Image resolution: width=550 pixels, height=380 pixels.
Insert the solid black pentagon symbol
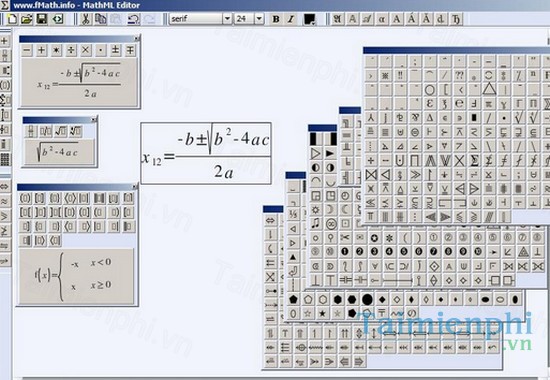[x=293, y=299]
